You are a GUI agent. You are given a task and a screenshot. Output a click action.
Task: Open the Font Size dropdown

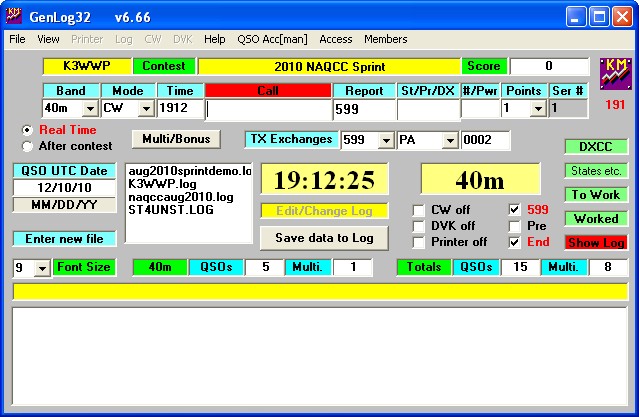[x=41, y=268]
